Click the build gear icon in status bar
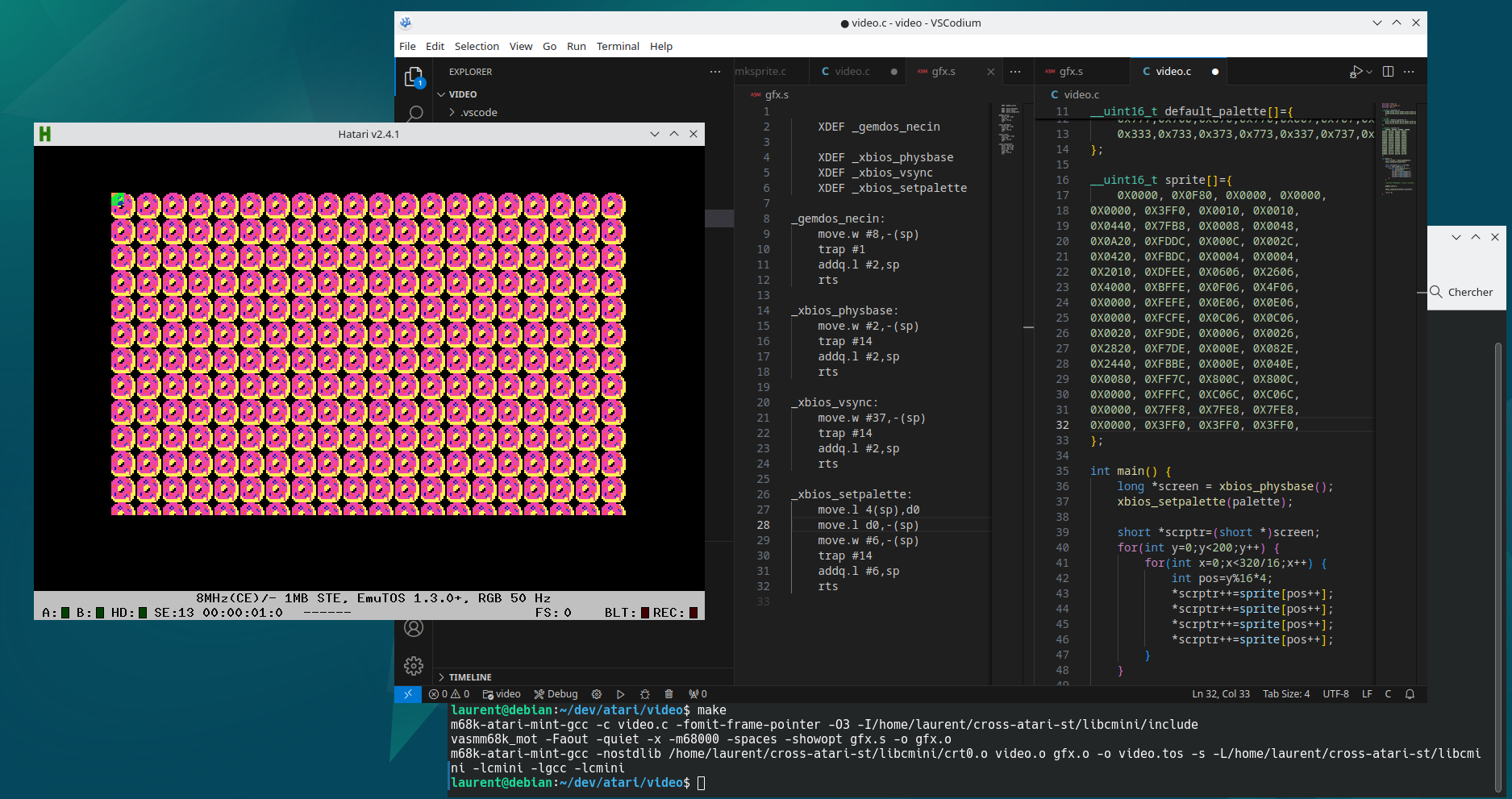 [x=597, y=694]
